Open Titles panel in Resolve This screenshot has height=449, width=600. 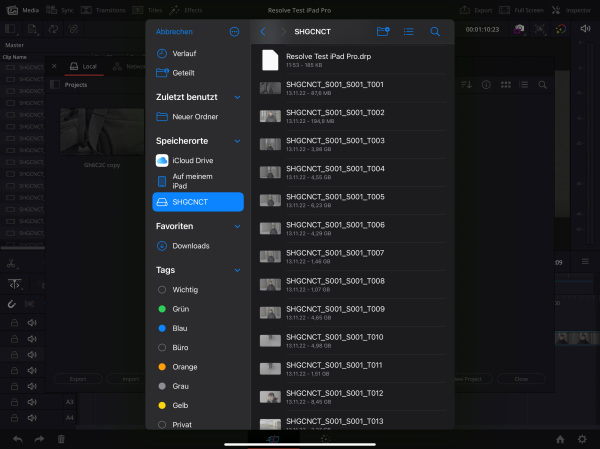147,10
